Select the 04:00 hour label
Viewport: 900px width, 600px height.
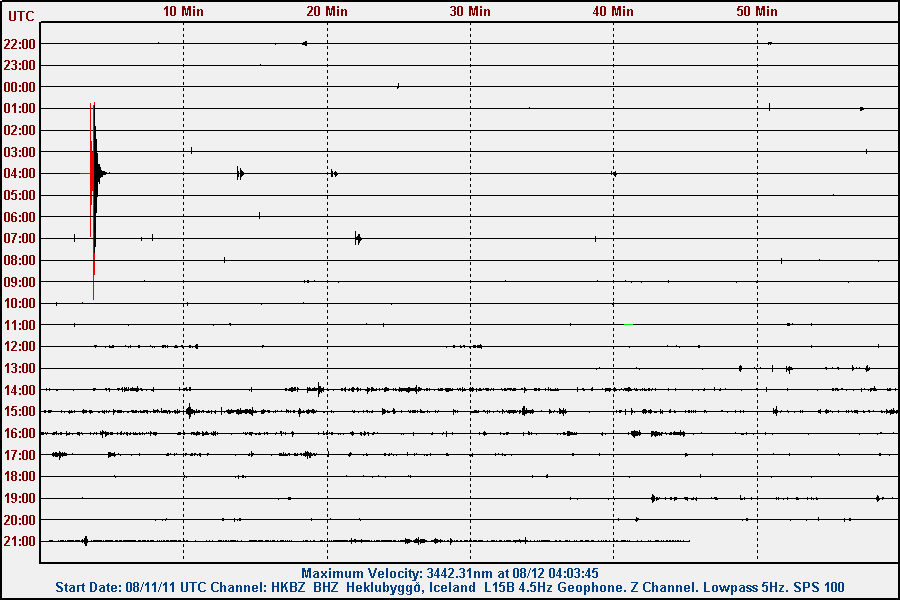pyautogui.click(x=20, y=173)
